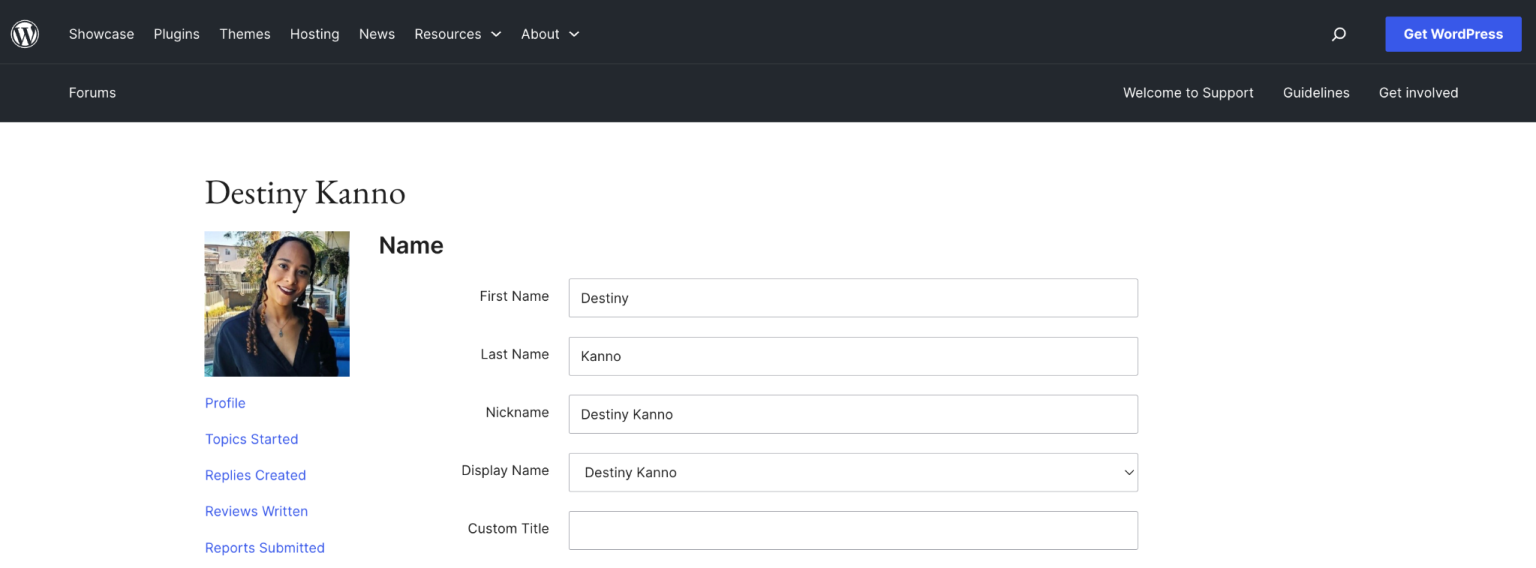Image resolution: width=1536 pixels, height=568 pixels.
Task: Click the First Name label
Action: click(514, 296)
